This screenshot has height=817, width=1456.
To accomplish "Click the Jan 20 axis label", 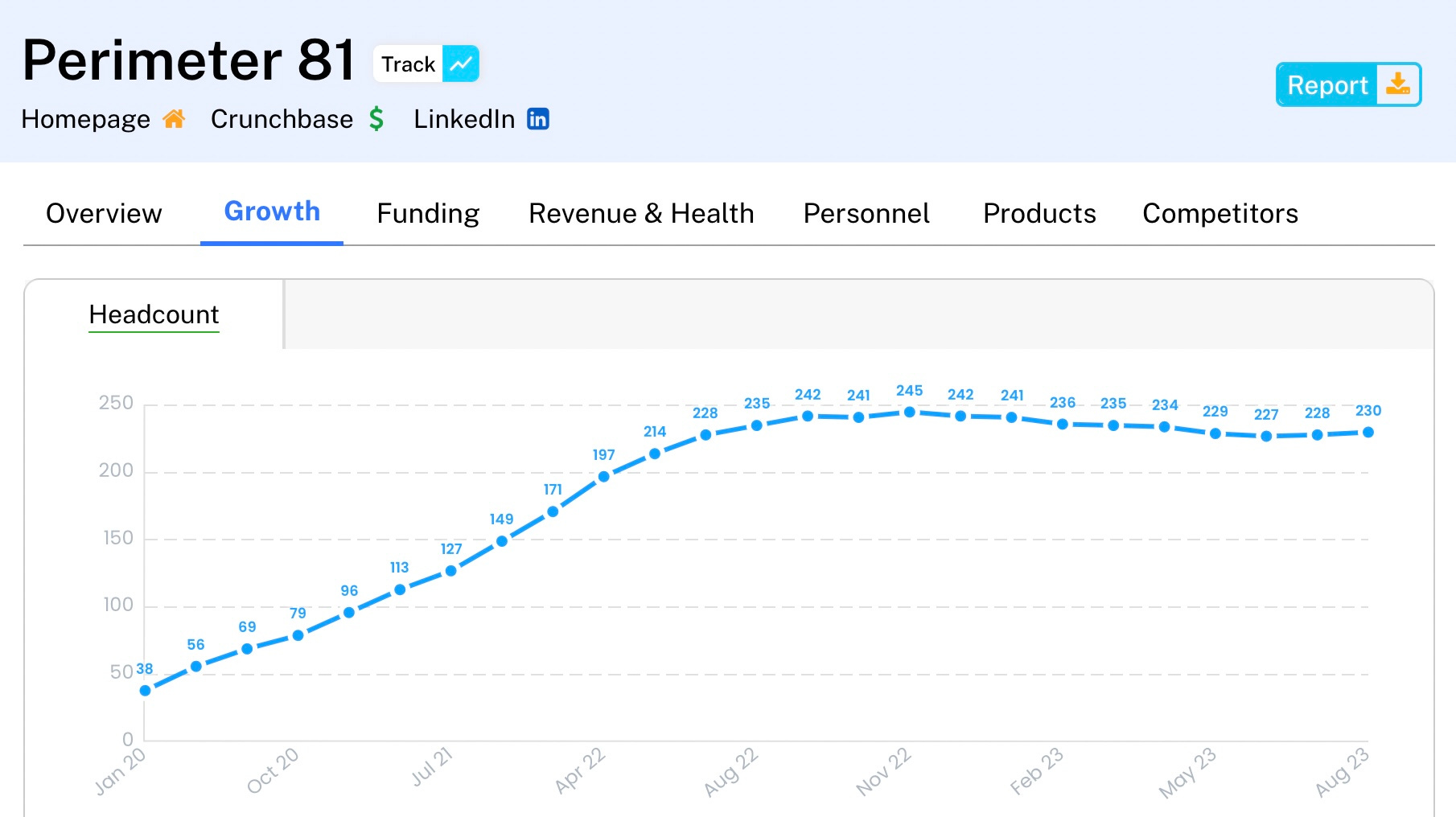I will pyautogui.click(x=121, y=771).
